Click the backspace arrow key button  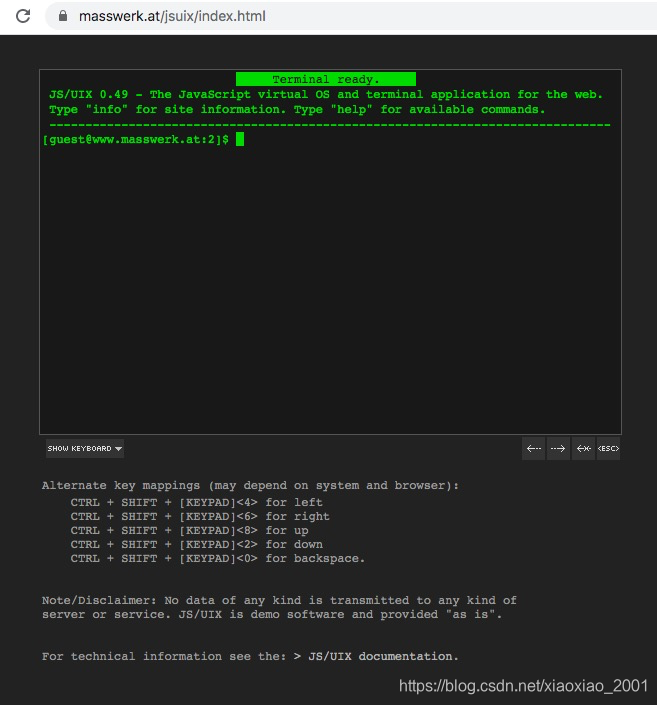pos(583,448)
